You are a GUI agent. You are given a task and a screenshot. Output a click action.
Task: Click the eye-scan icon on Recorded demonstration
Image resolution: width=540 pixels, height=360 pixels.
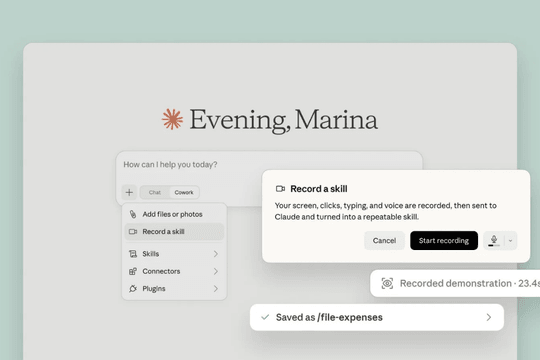click(387, 284)
